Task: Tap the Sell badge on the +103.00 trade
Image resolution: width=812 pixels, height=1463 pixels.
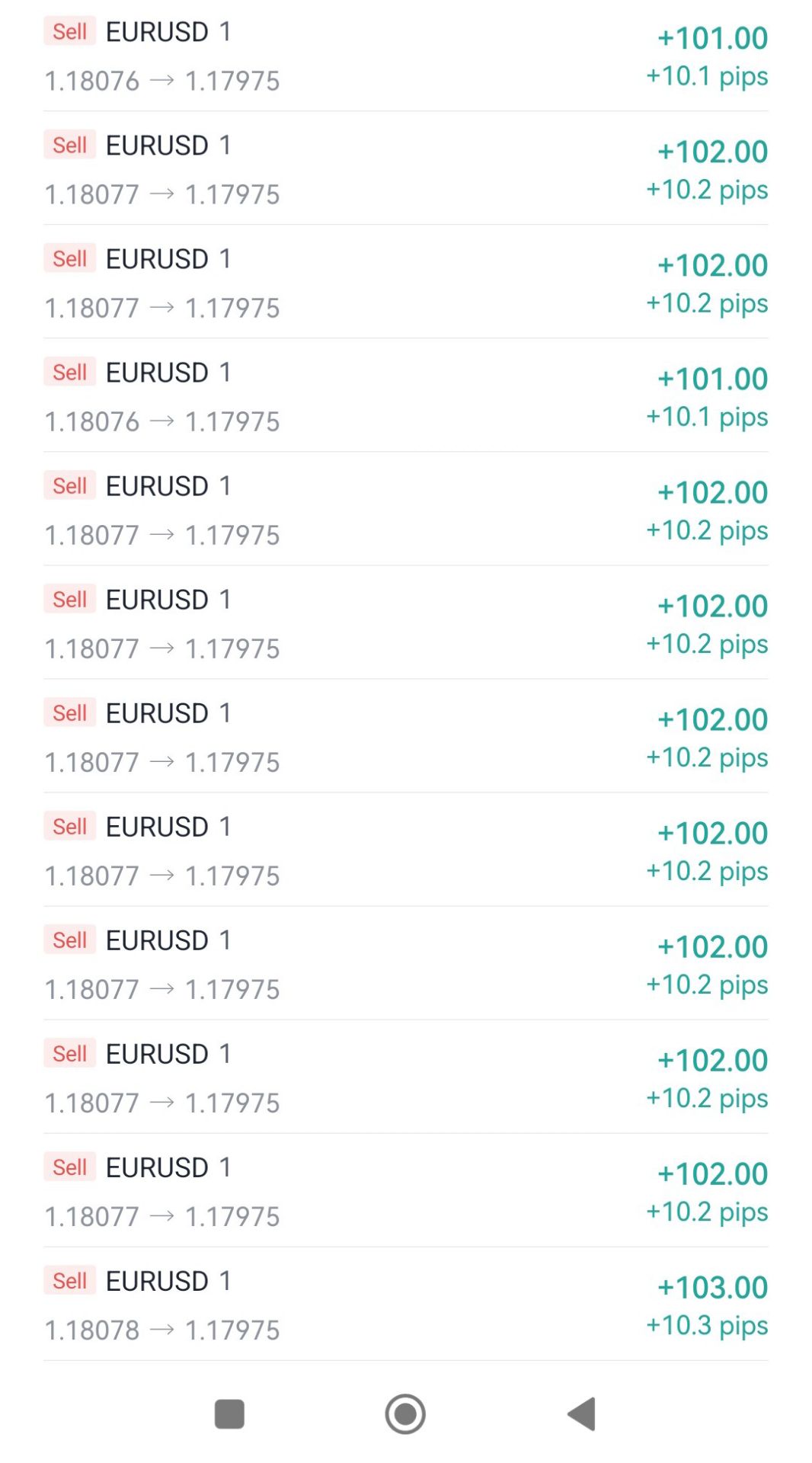Action: pos(69,1281)
